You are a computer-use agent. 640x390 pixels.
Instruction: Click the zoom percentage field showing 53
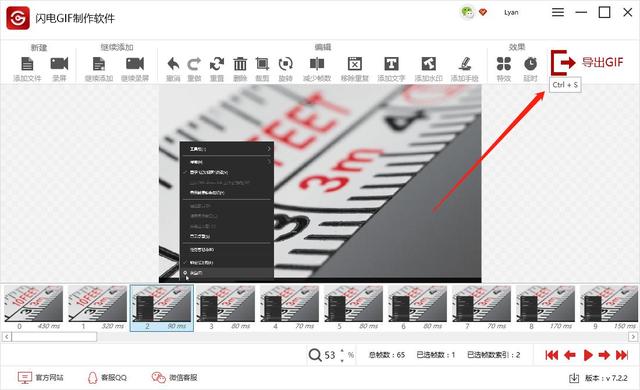[330, 355]
